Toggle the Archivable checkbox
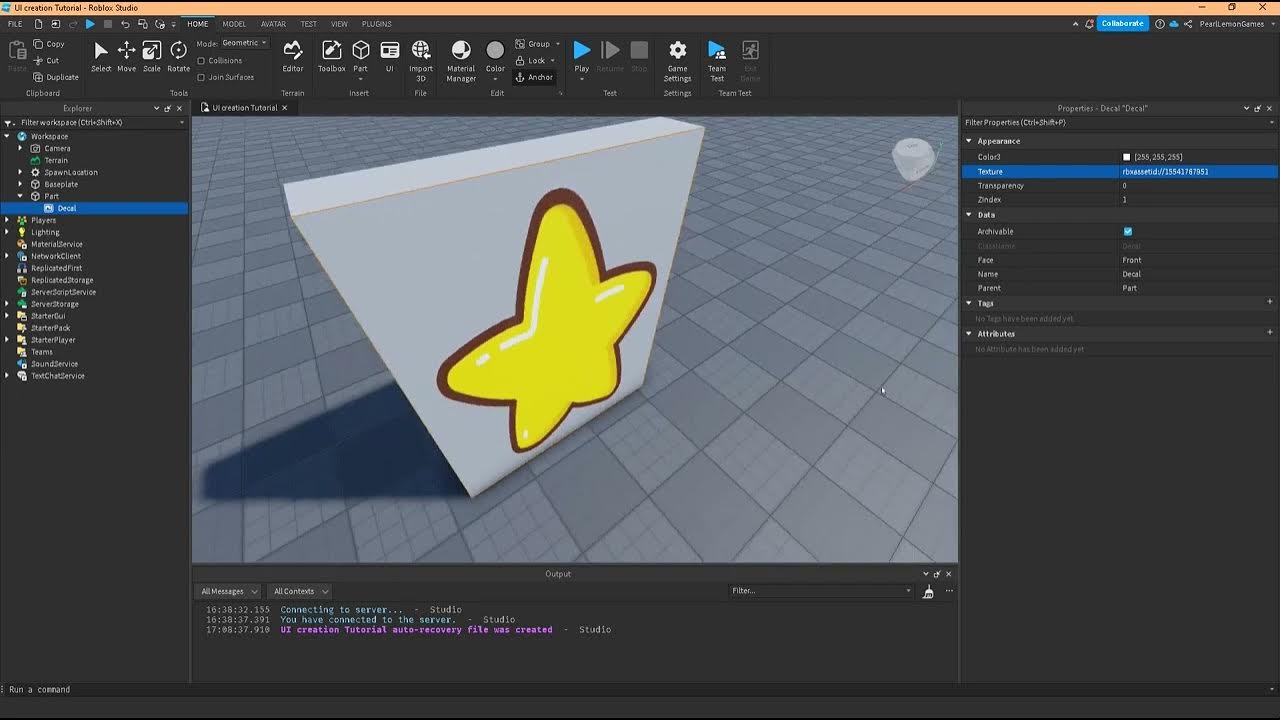This screenshot has height=720, width=1280. pyautogui.click(x=1128, y=231)
